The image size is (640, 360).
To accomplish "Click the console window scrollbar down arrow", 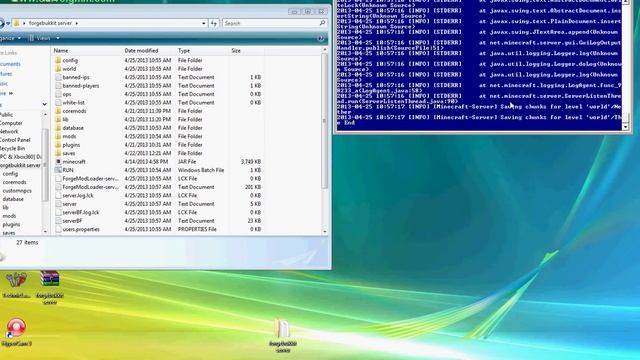I will 625,127.
